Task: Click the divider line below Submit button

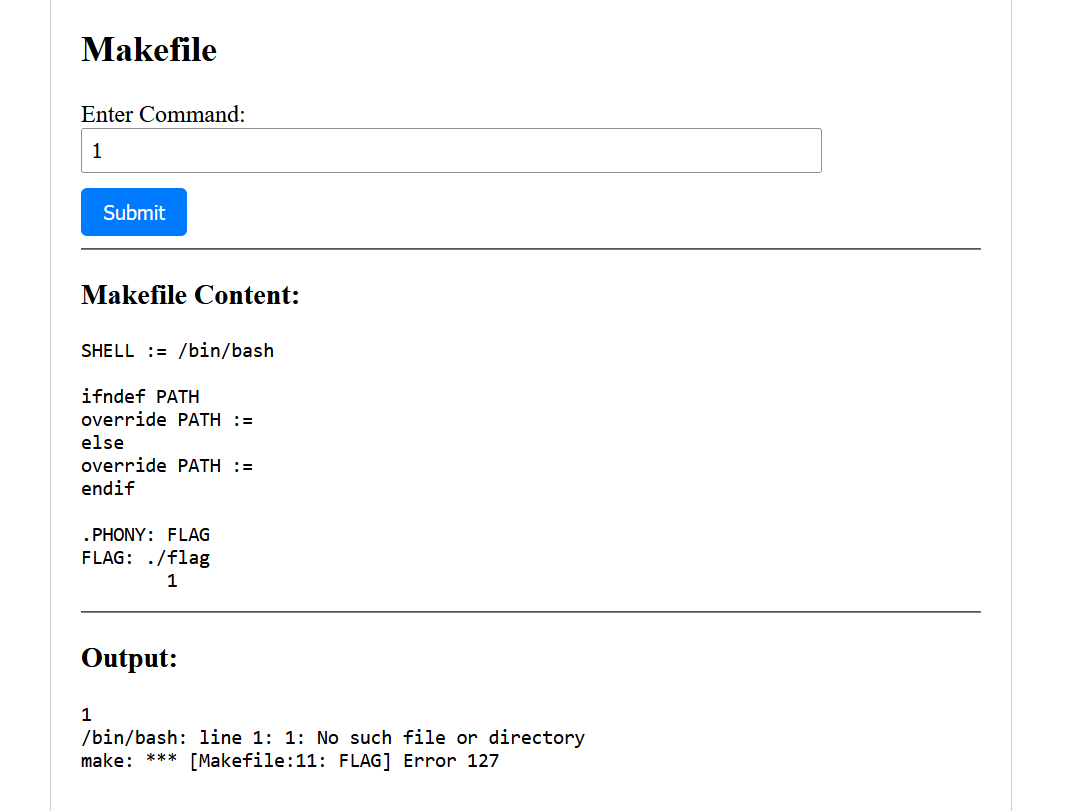Action: click(530, 249)
